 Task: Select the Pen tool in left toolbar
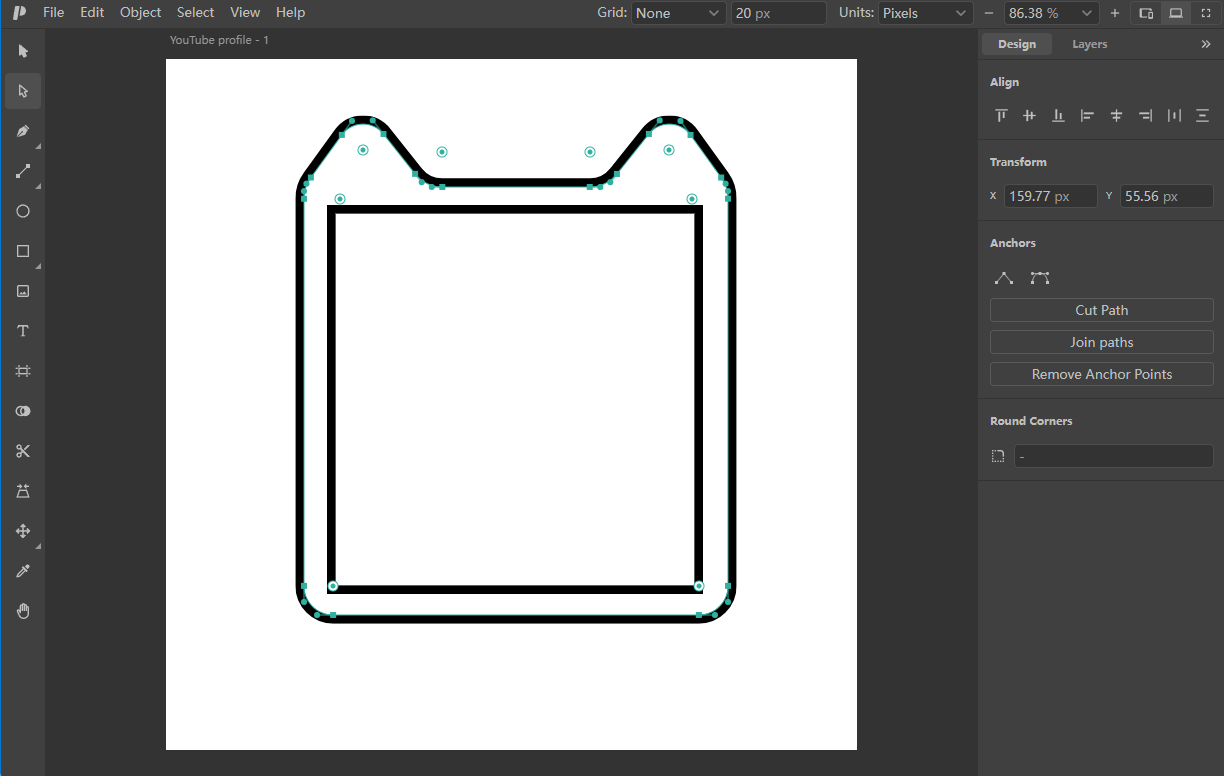tap(23, 131)
